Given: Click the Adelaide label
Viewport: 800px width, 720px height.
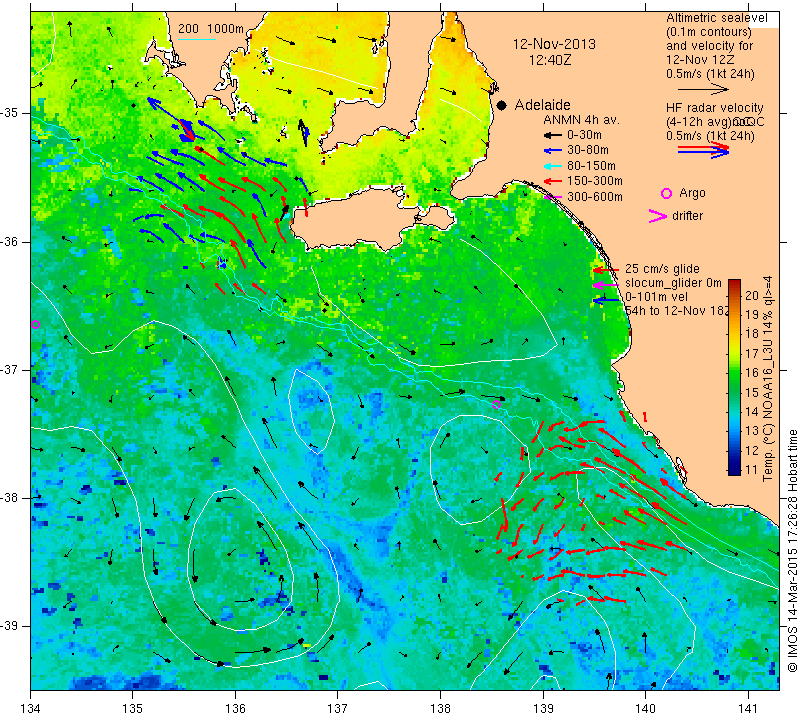Looking at the screenshot, I should coord(542,105).
